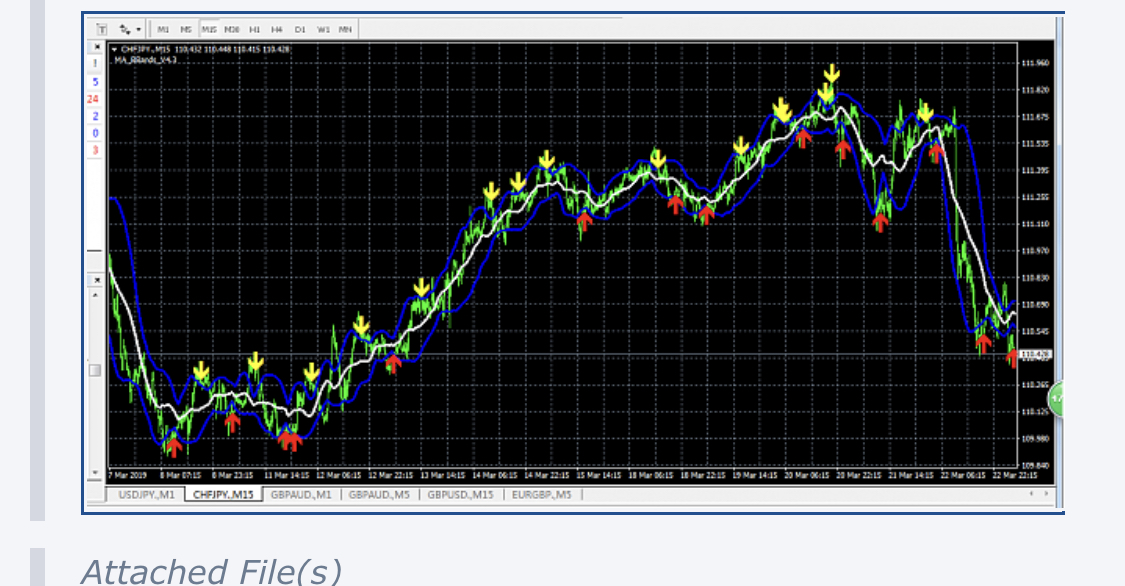Open the GBPAUD,M1 chart tab

click(x=301, y=495)
